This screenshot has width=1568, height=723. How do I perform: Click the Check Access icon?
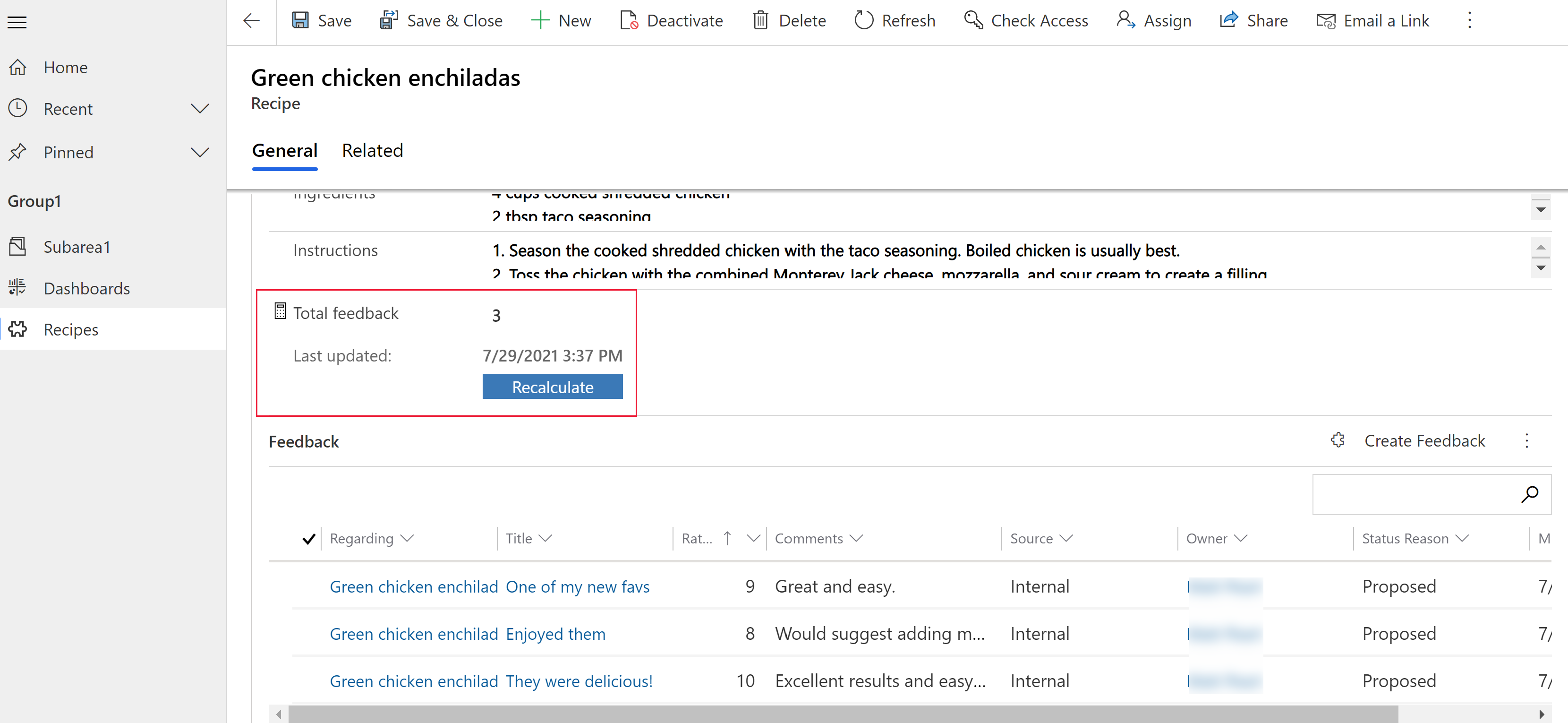point(971,20)
